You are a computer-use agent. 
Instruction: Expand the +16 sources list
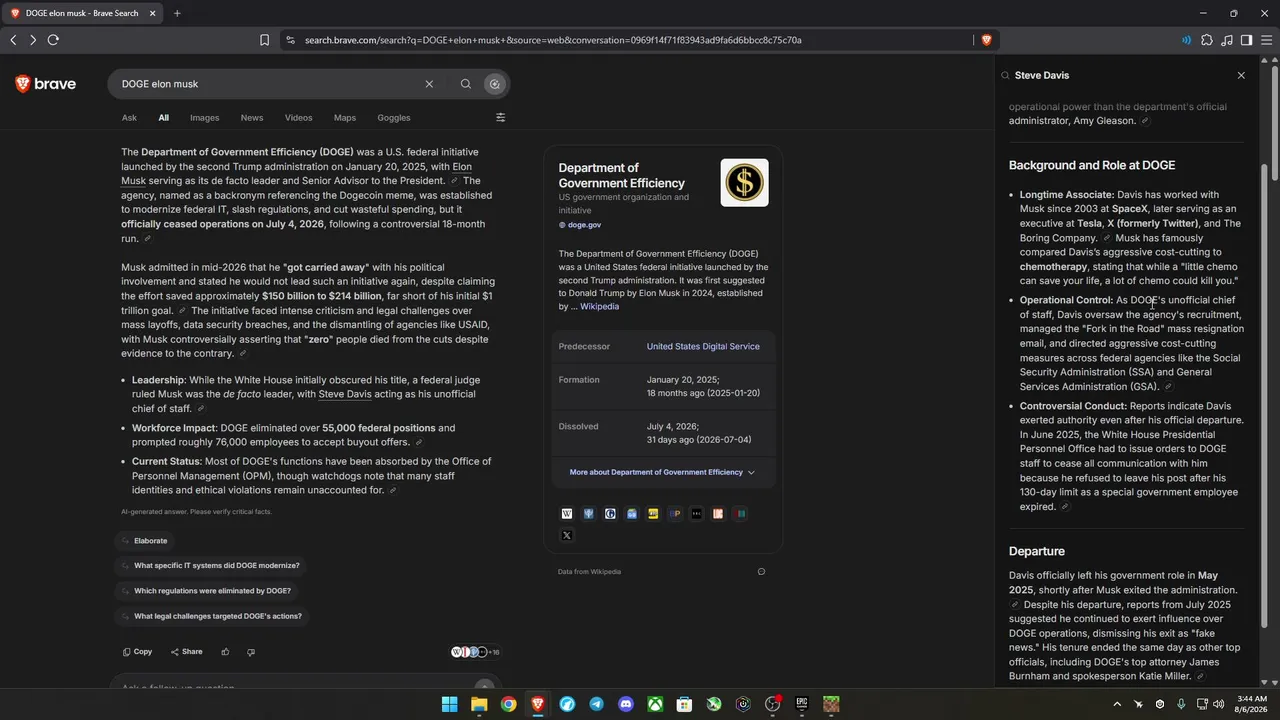475,652
